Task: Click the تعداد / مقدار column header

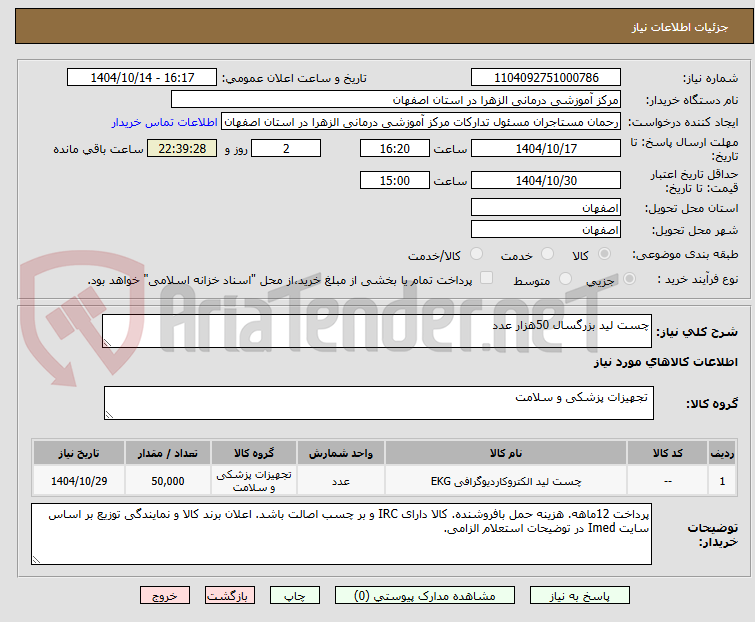Action: 168,453
